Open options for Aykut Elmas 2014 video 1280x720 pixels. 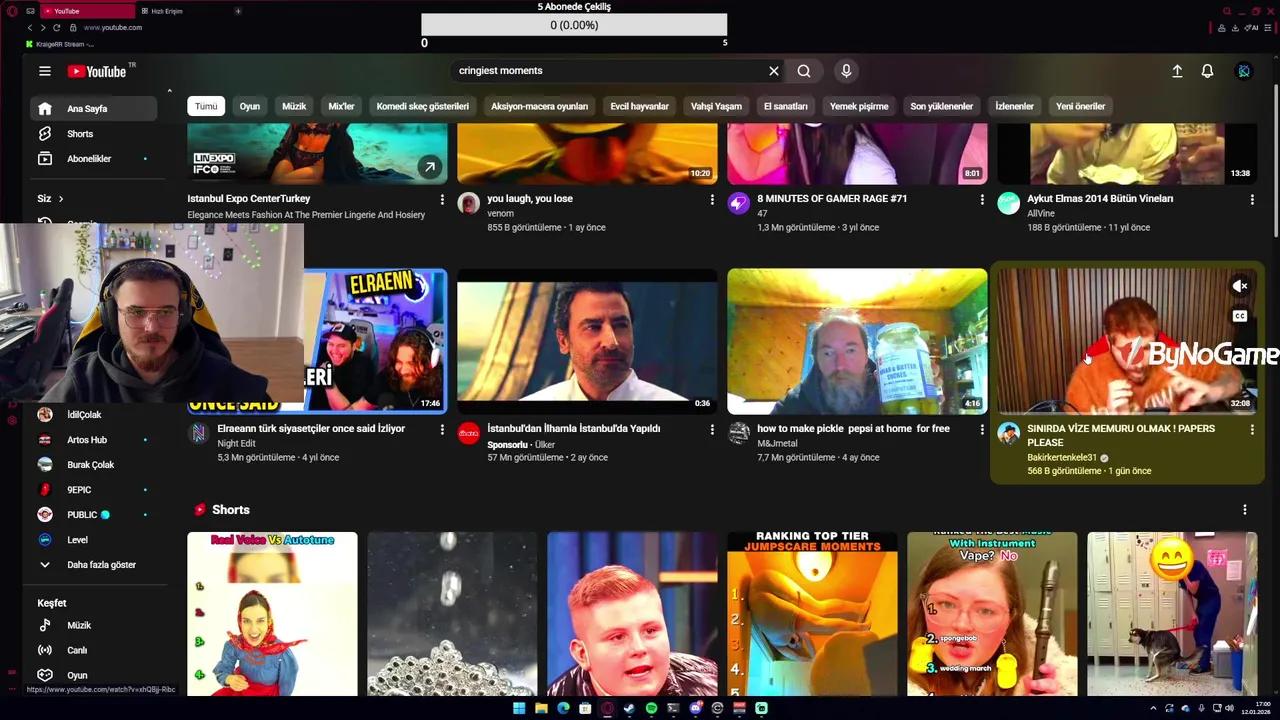(1252, 200)
